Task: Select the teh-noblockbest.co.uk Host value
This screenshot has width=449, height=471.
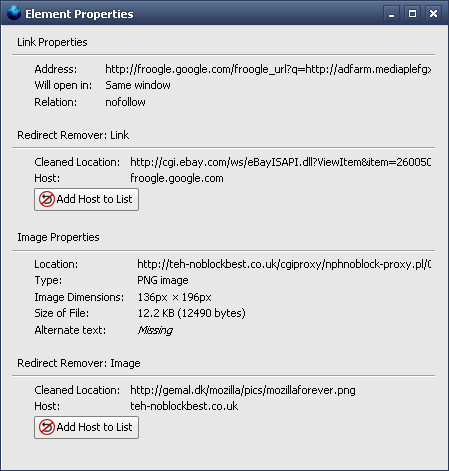Action: click(x=184, y=406)
